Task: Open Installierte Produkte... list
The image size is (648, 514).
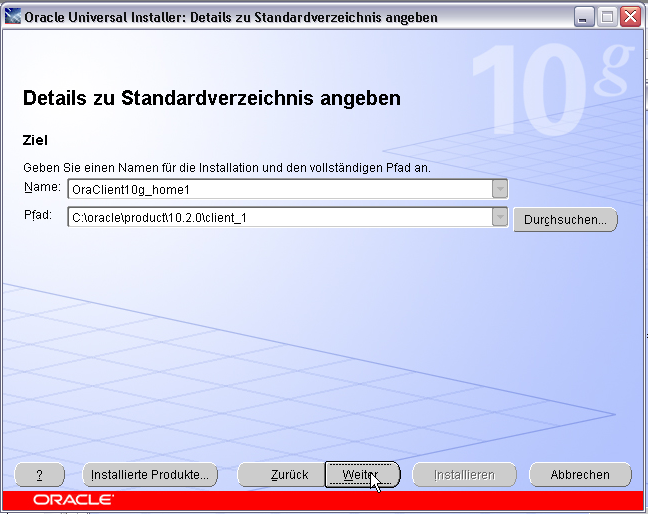Action: pos(149,475)
